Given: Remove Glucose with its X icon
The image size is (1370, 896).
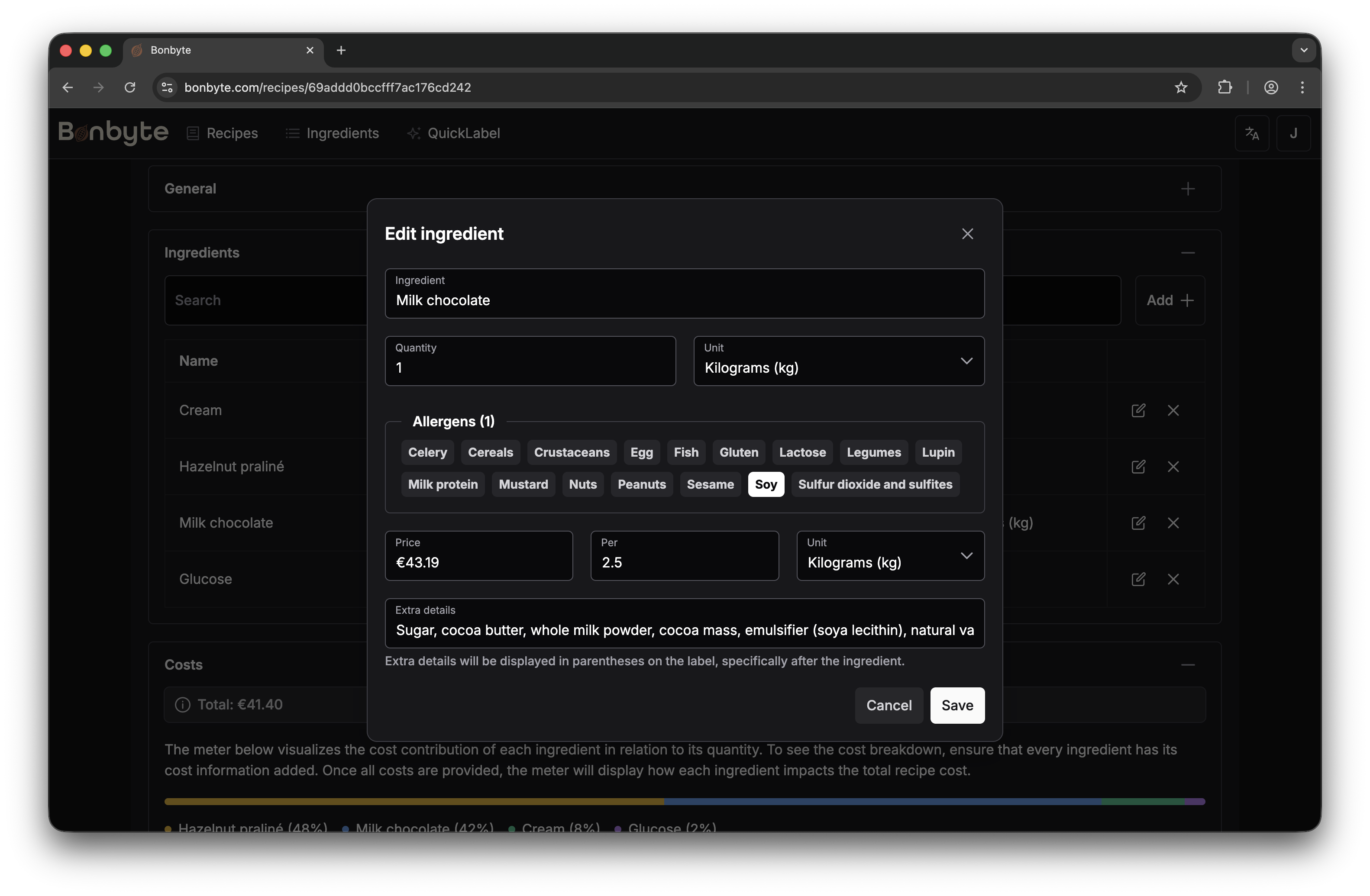Looking at the screenshot, I should coord(1173,579).
